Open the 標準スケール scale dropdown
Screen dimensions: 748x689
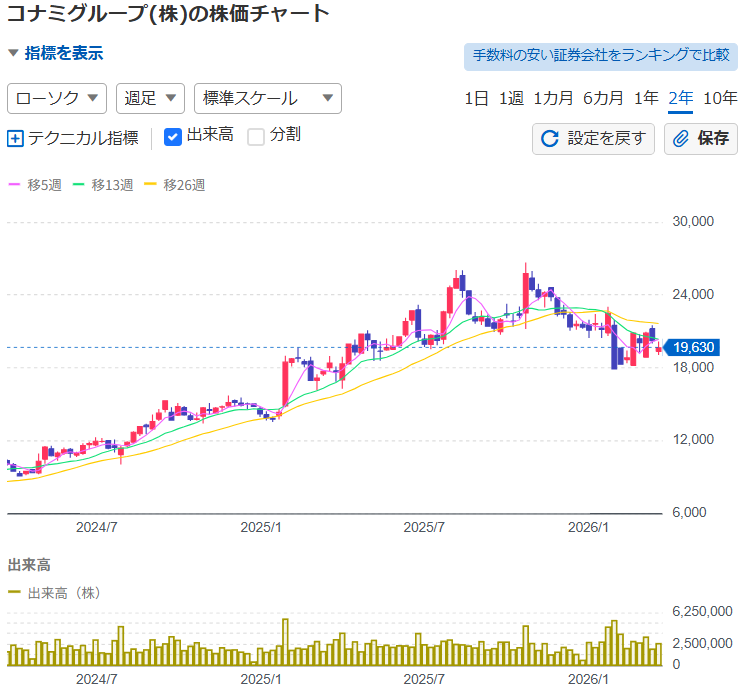click(267, 98)
